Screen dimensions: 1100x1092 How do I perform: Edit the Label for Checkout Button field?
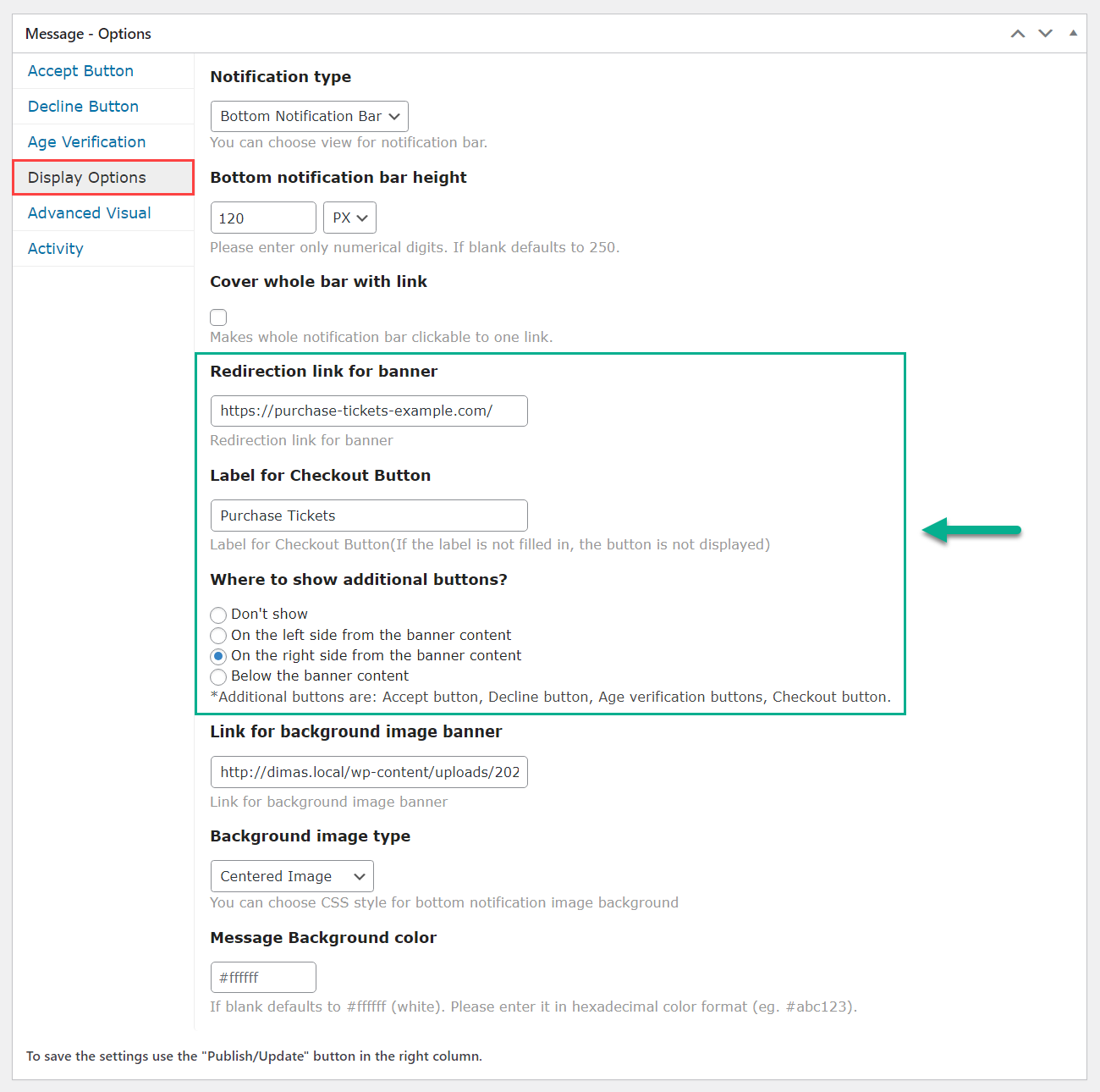tap(369, 516)
